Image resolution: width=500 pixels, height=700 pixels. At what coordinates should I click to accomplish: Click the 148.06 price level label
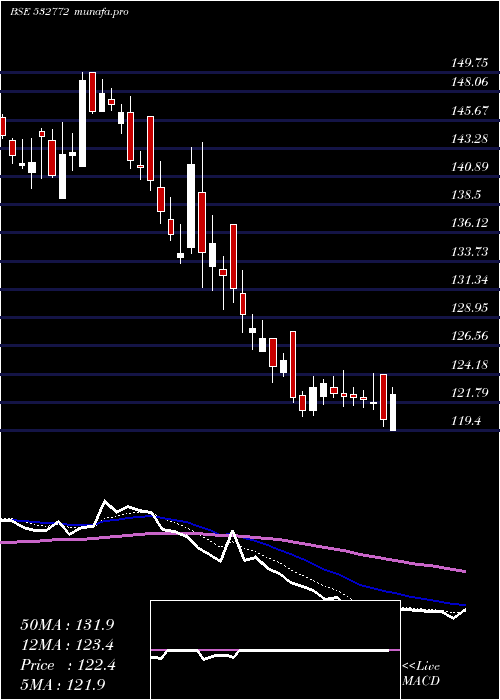click(x=470, y=82)
